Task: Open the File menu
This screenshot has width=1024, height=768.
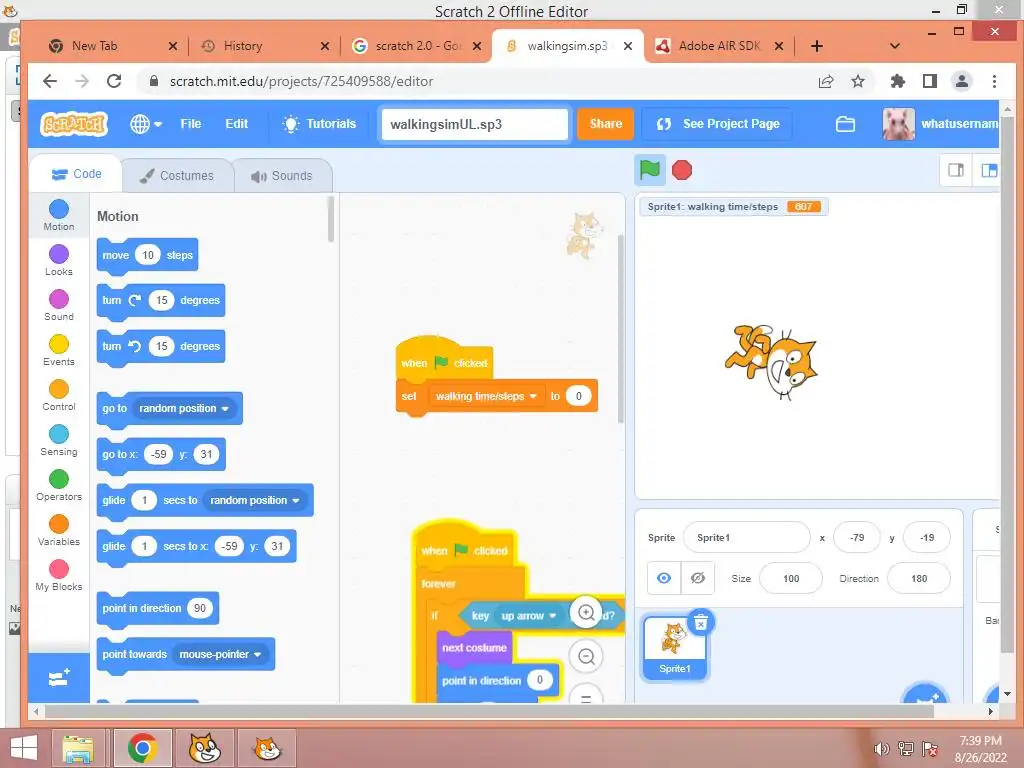Action: [x=191, y=123]
